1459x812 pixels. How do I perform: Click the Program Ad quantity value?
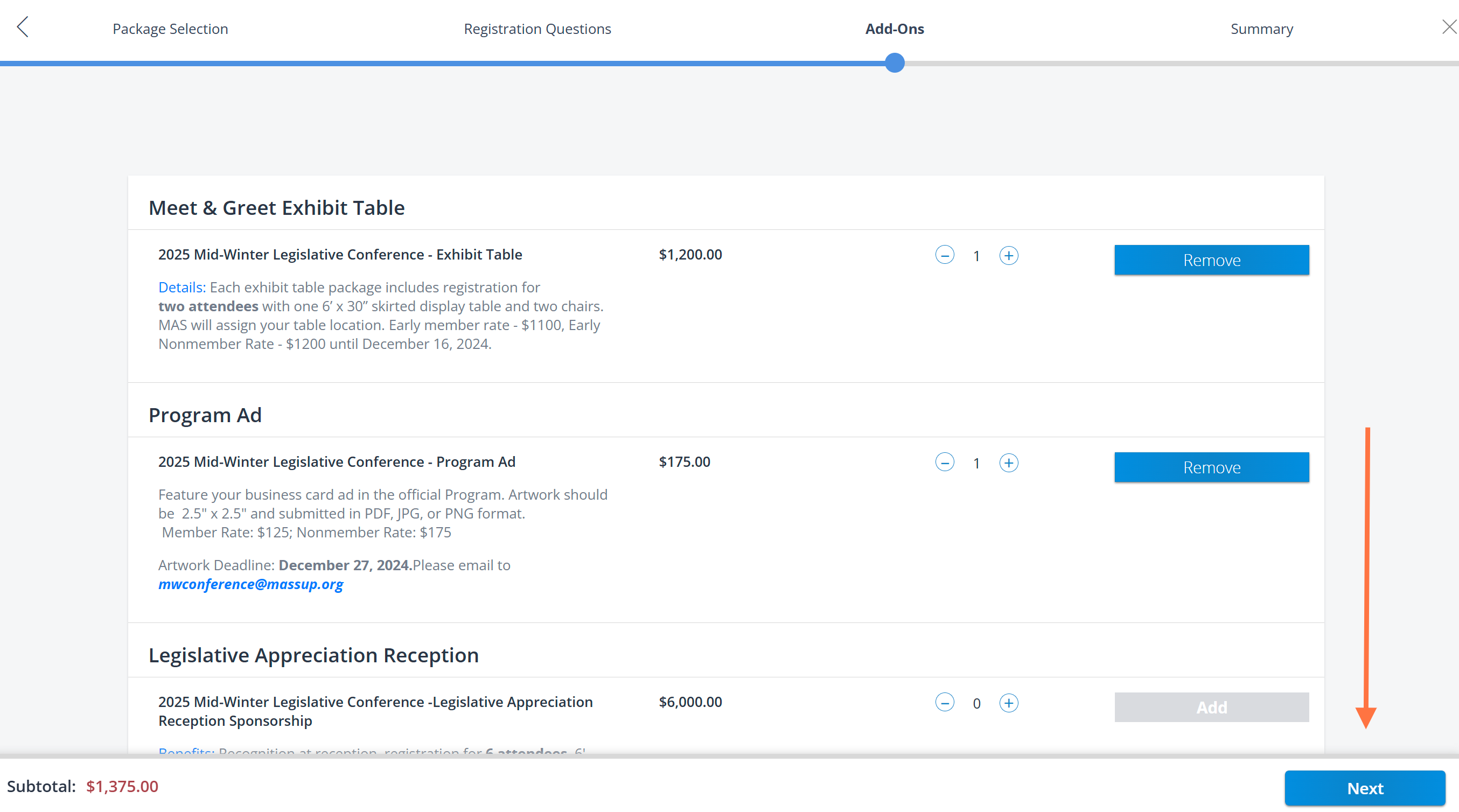click(x=976, y=463)
